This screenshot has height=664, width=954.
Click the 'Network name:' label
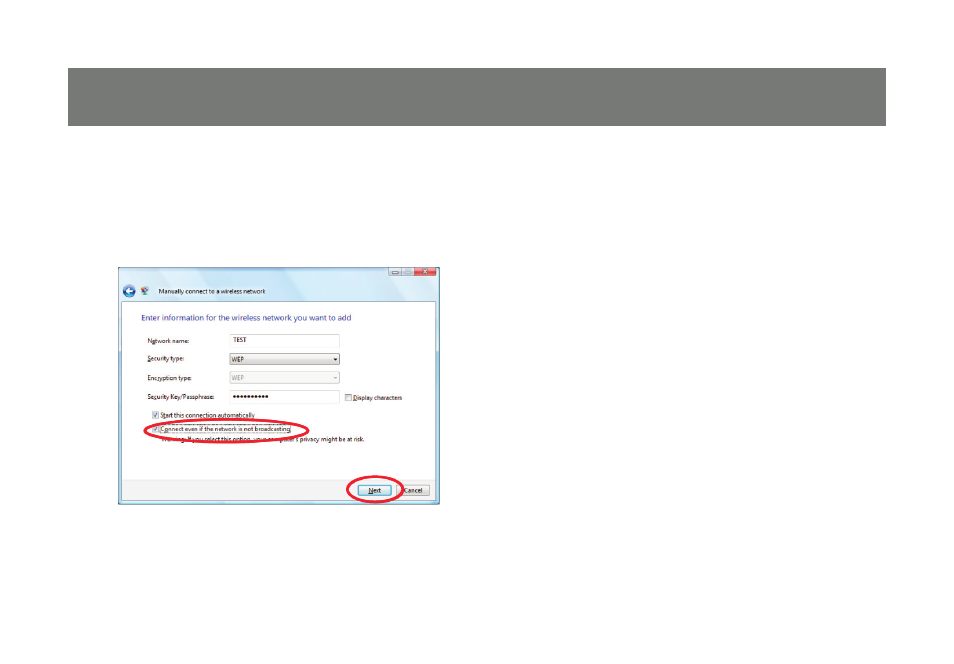[168, 341]
